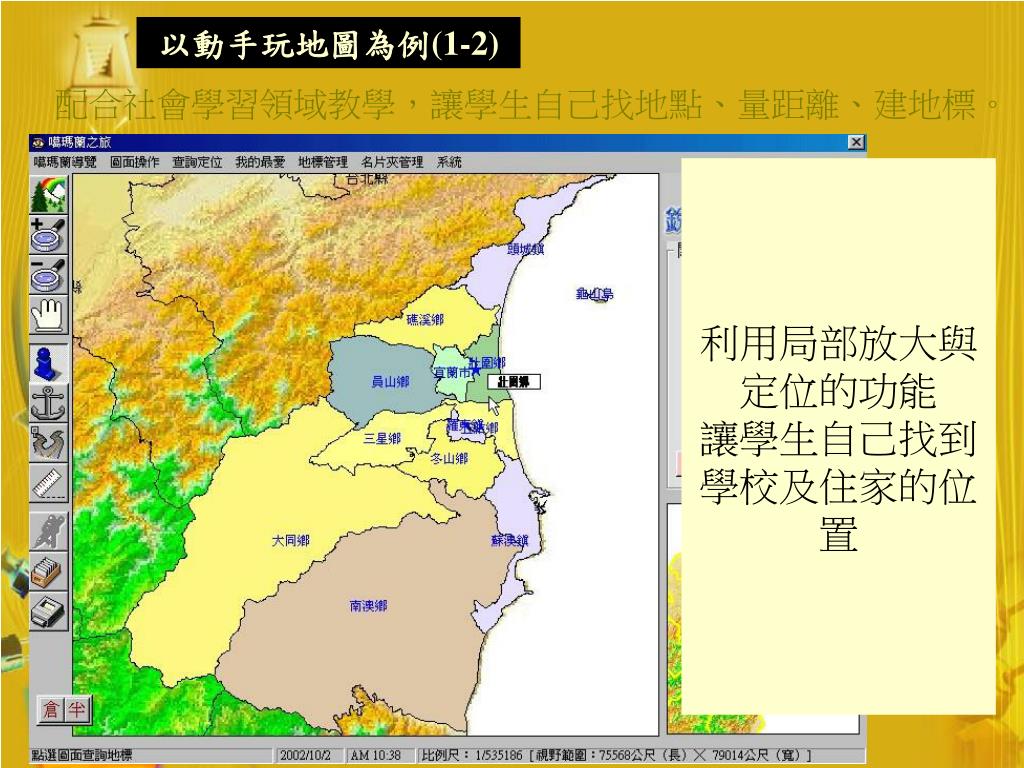Click the 宜蘭市 label on the map
Screen dimensions: 1024x768
453,373
